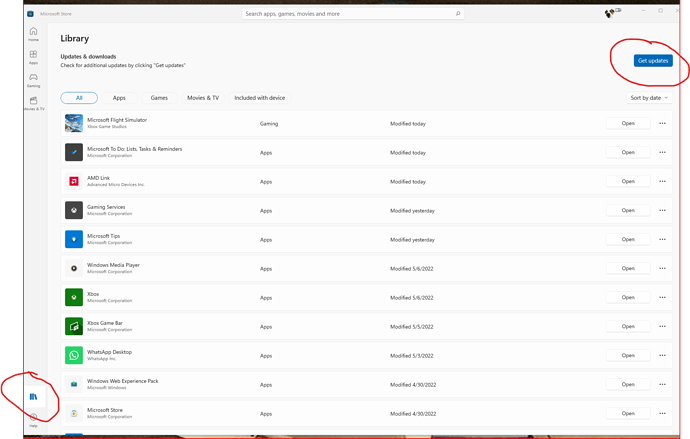
Task: Open more options for Gaming Services
Action: click(x=662, y=211)
